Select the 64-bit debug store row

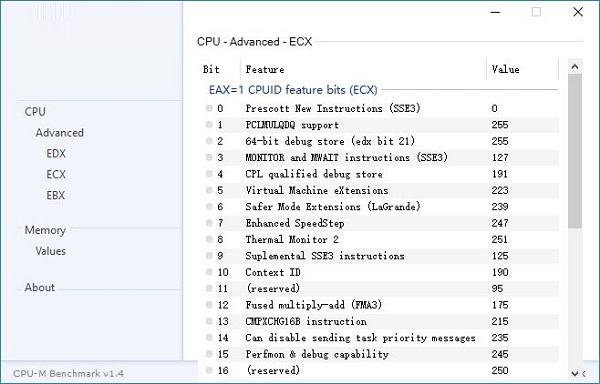382,141
